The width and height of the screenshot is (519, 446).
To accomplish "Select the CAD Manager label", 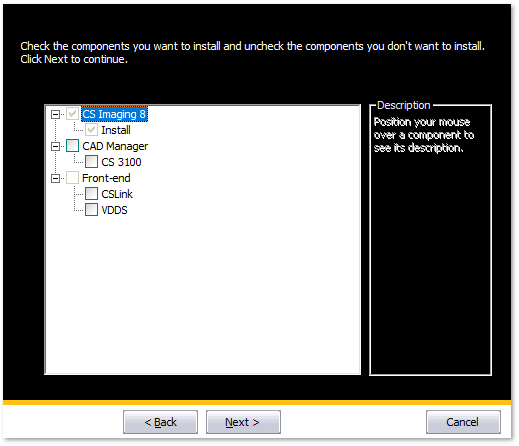I will [115, 146].
